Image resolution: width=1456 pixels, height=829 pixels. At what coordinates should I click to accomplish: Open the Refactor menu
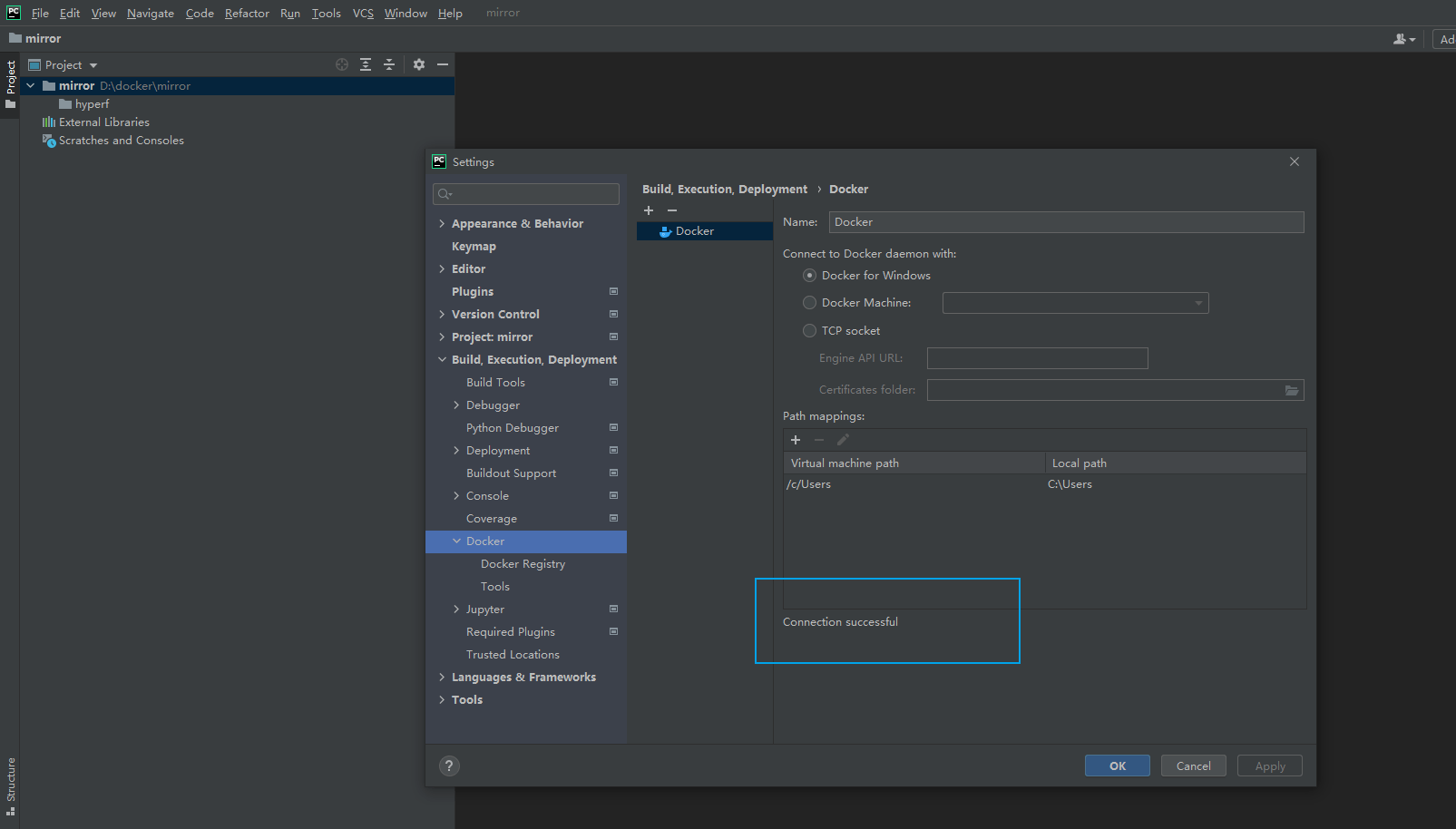point(247,13)
